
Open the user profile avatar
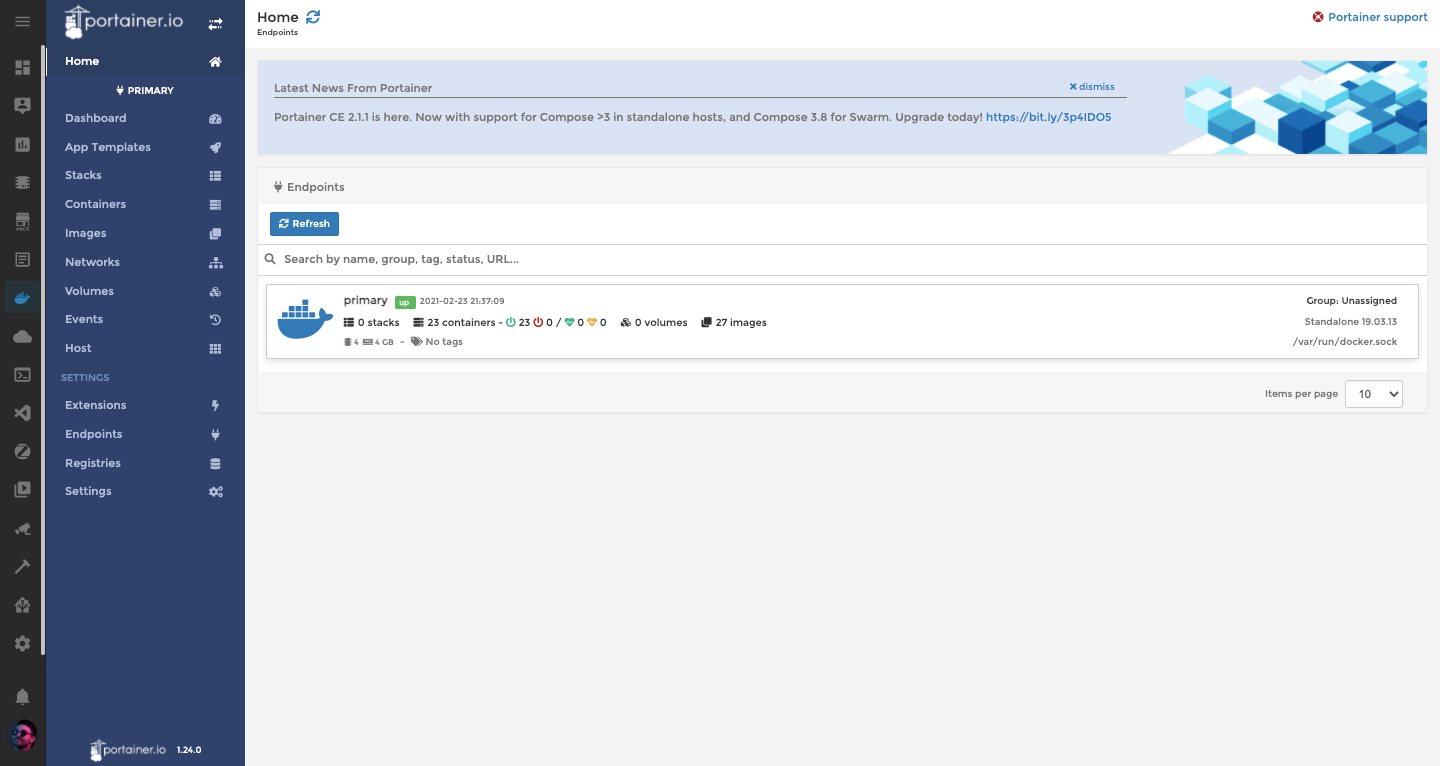(x=22, y=735)
